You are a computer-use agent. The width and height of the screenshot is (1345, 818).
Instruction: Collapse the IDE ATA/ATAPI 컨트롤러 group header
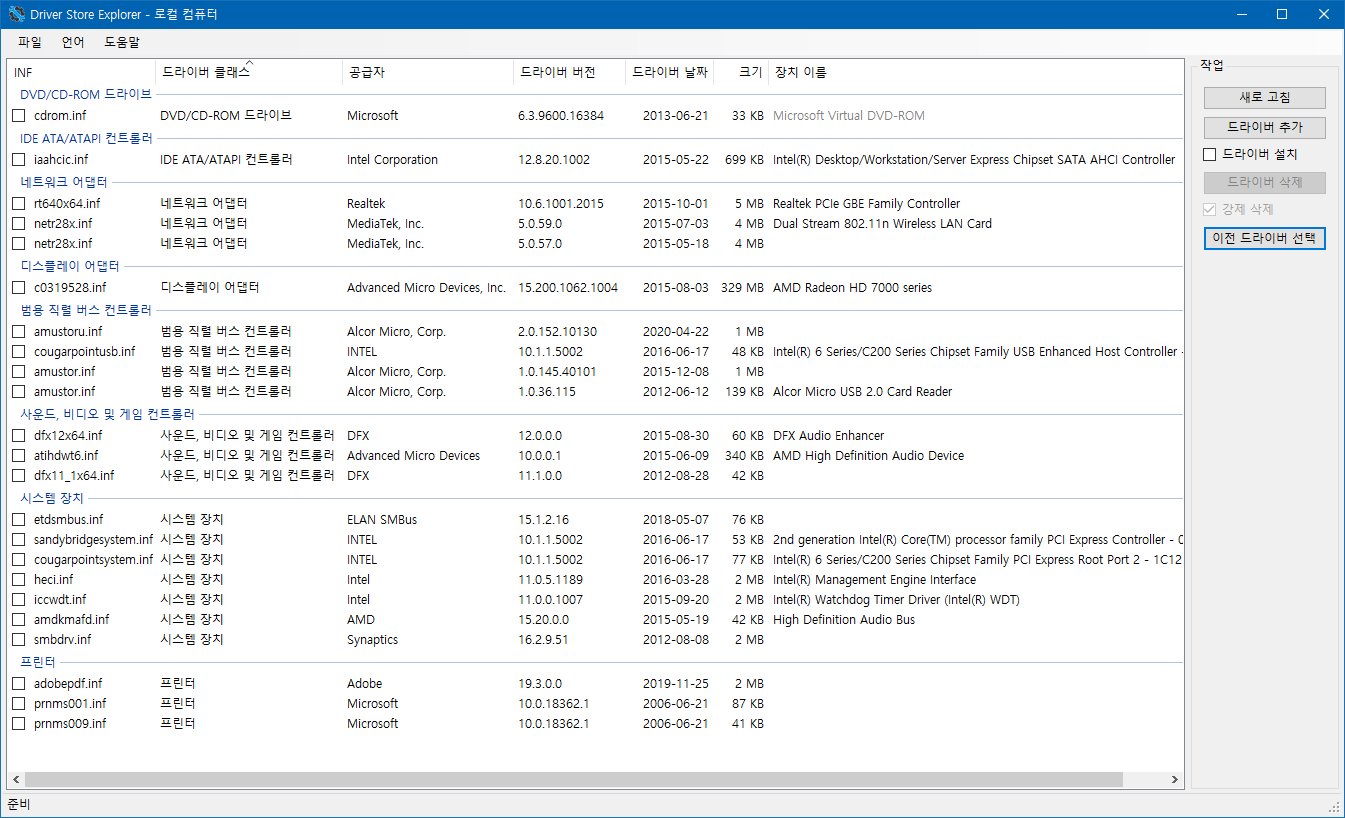(x=86, y=139)
